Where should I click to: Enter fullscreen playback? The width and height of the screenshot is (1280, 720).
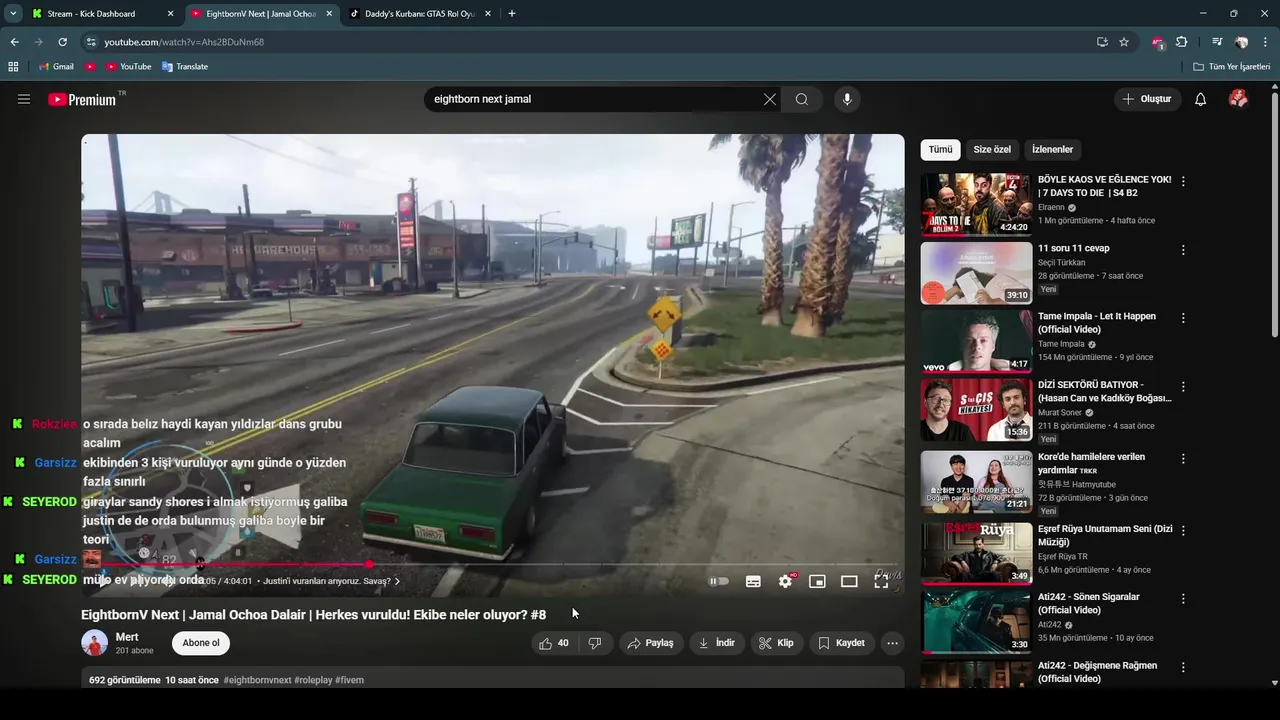pyautogui.click(x=881, y=581)
